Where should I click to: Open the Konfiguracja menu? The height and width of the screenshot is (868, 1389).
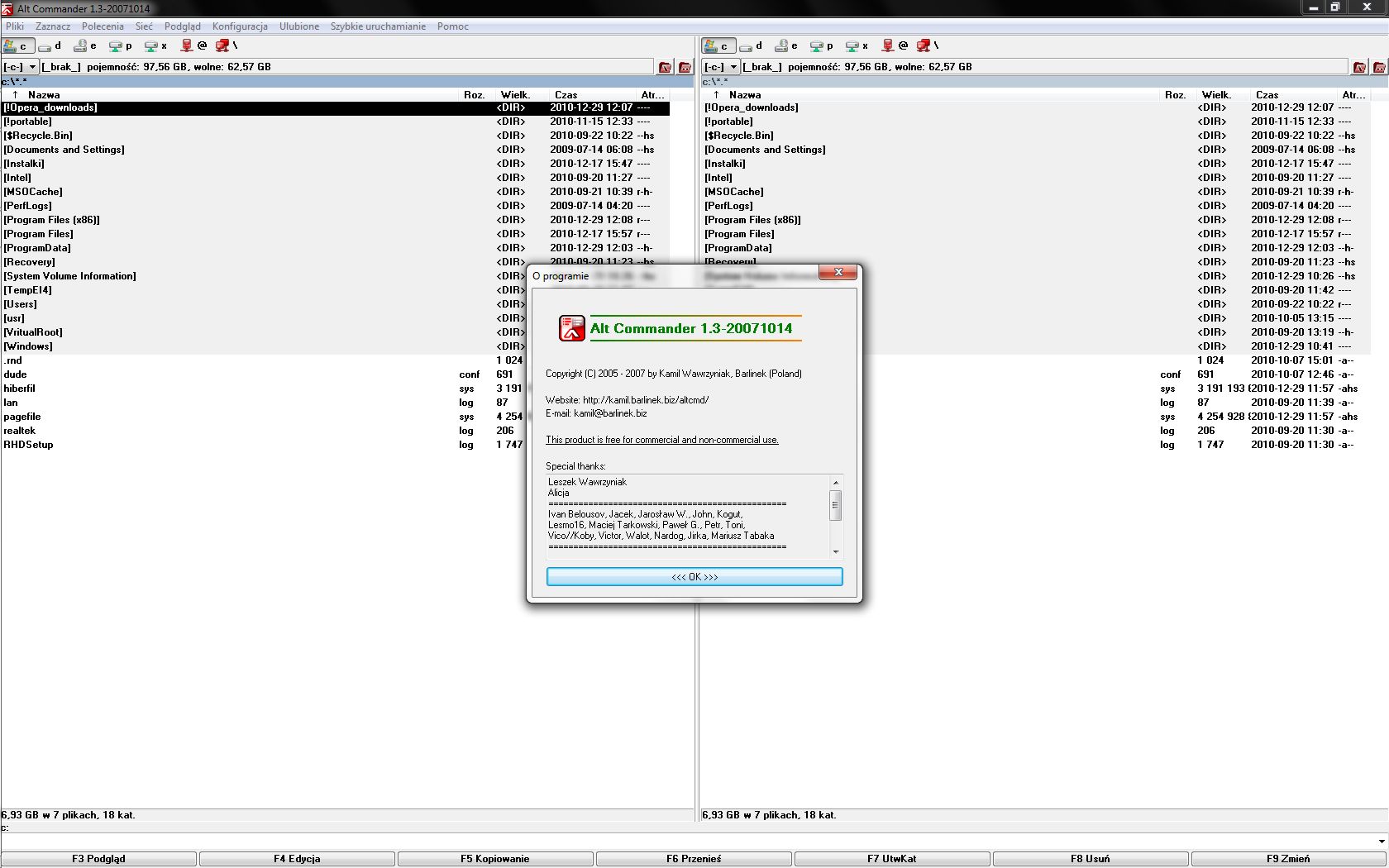240,26
